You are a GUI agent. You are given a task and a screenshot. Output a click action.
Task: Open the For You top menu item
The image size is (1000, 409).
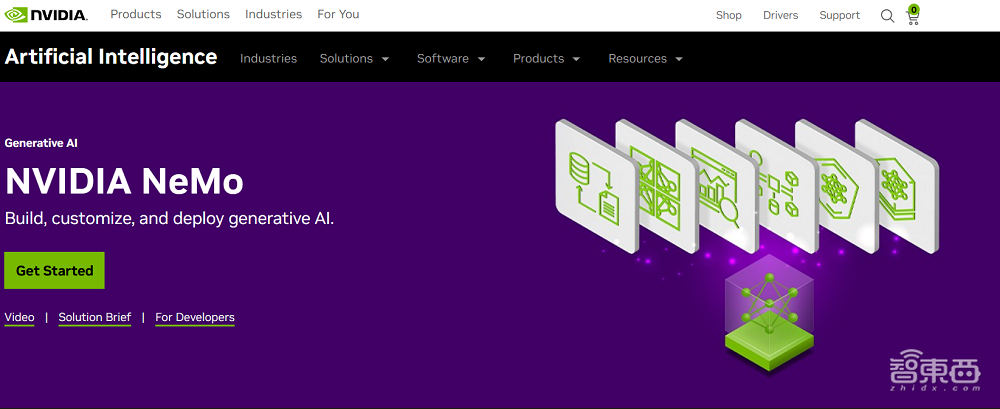point(338,15)
